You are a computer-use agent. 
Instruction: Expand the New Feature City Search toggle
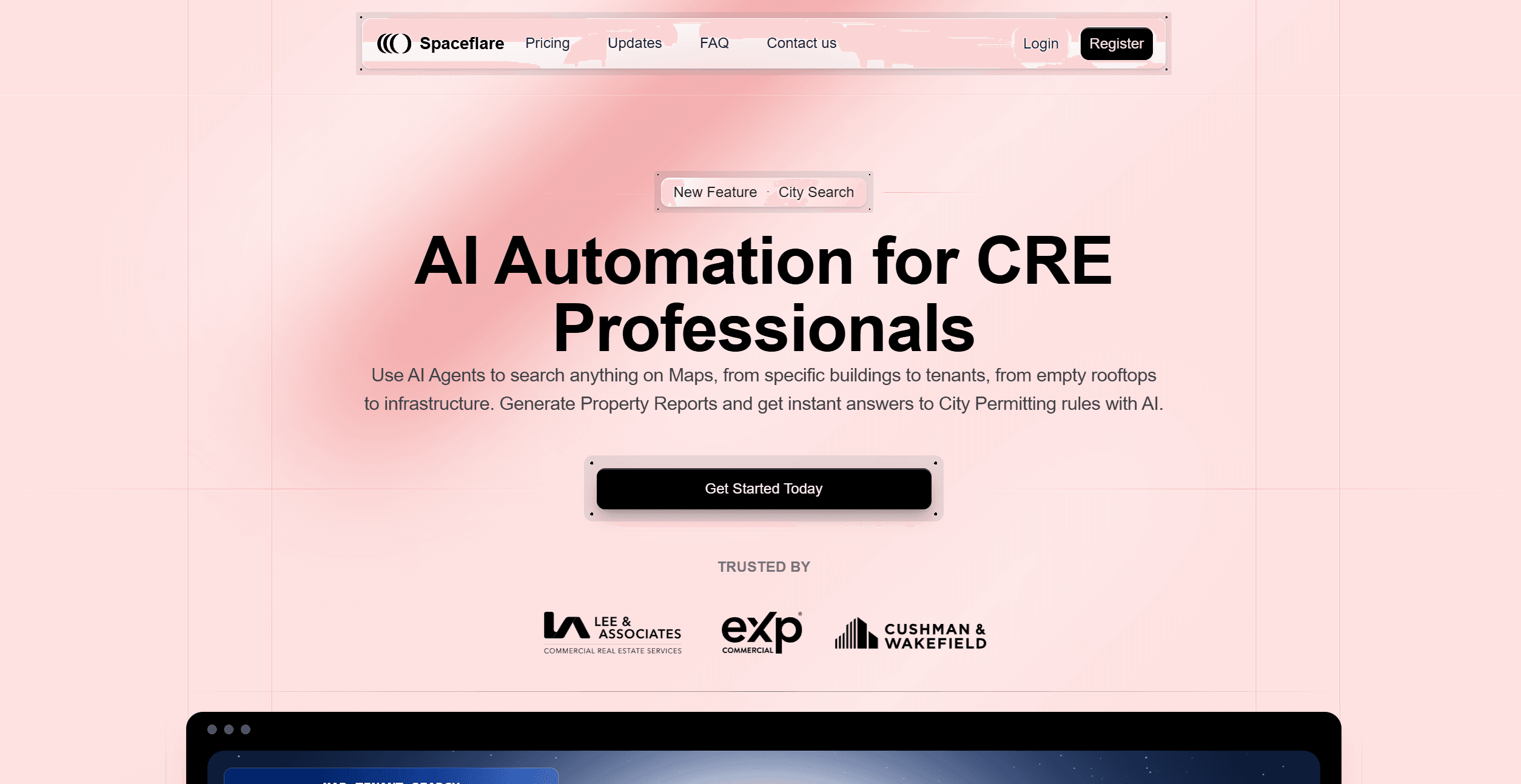pos(763,191)
